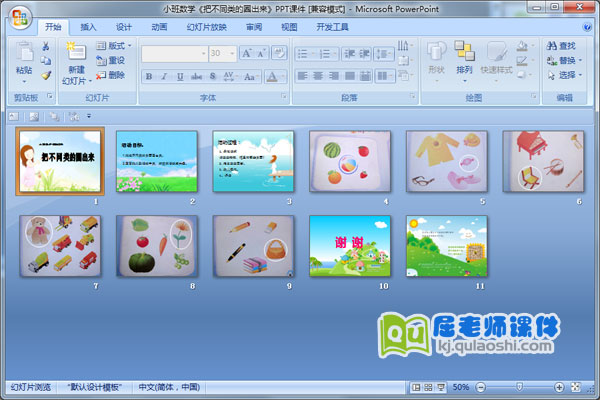Image resolution: width=600 pixels, height=400 pixels.
Task: Start Slide Show from status bar icon
Action: tap(441, 387)
